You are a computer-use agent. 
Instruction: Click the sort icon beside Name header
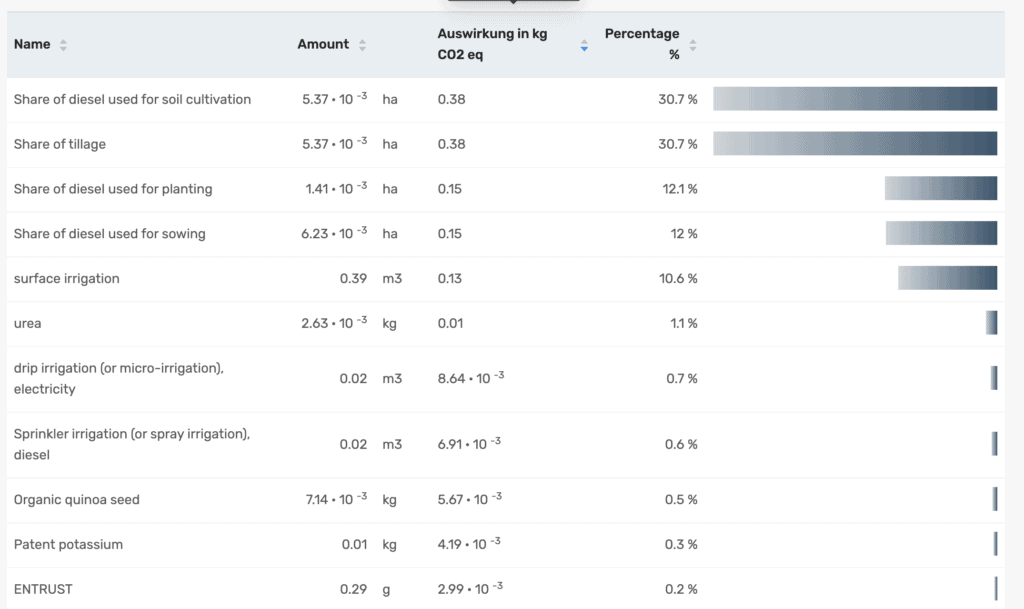[x=63, y=45]
